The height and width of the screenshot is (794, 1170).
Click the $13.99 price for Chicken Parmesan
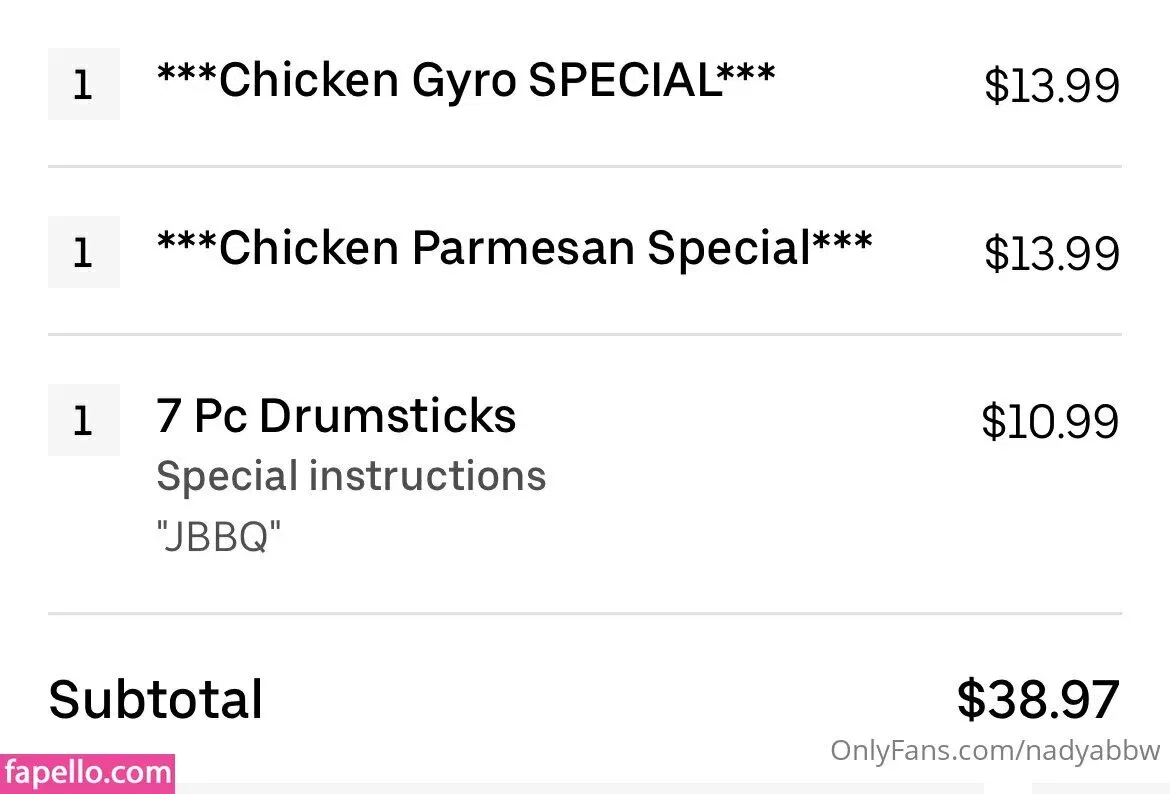click(x=1051, y=254)
